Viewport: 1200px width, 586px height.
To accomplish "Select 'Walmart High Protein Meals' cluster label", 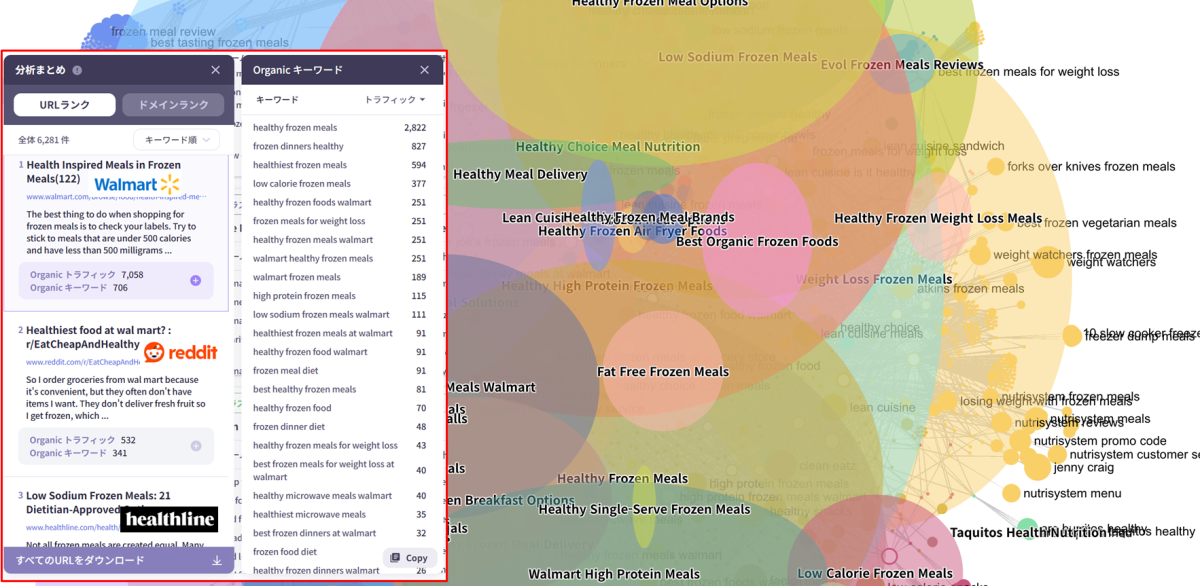I will point(614,574).
